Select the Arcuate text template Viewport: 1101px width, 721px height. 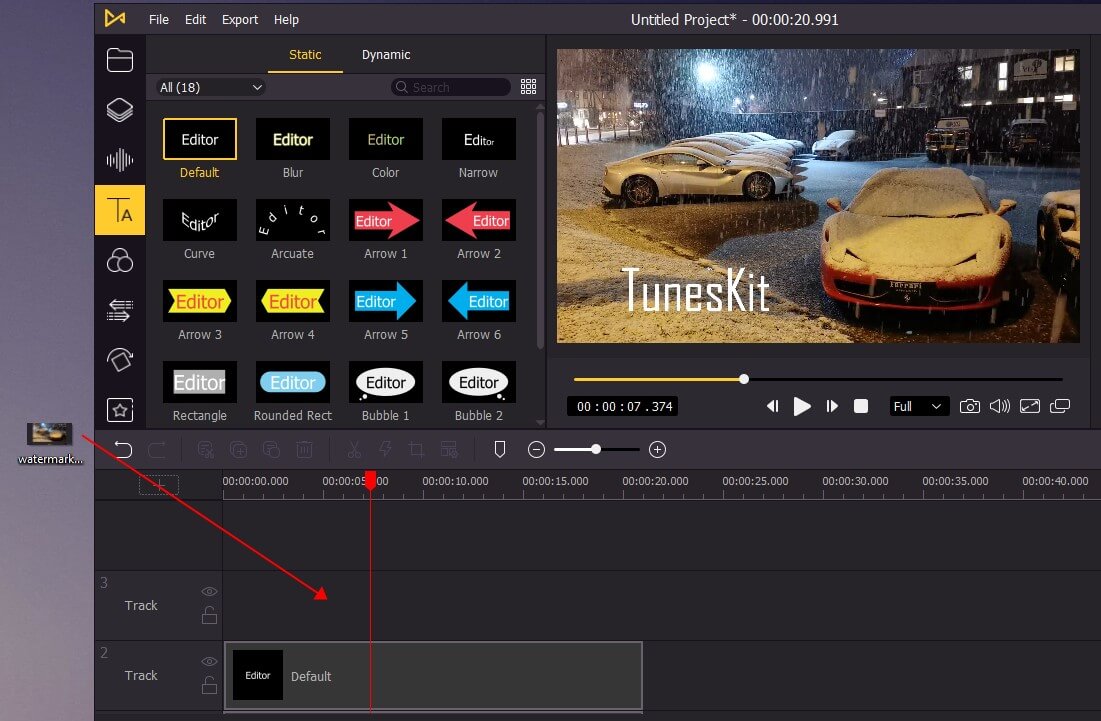[293, 230]
